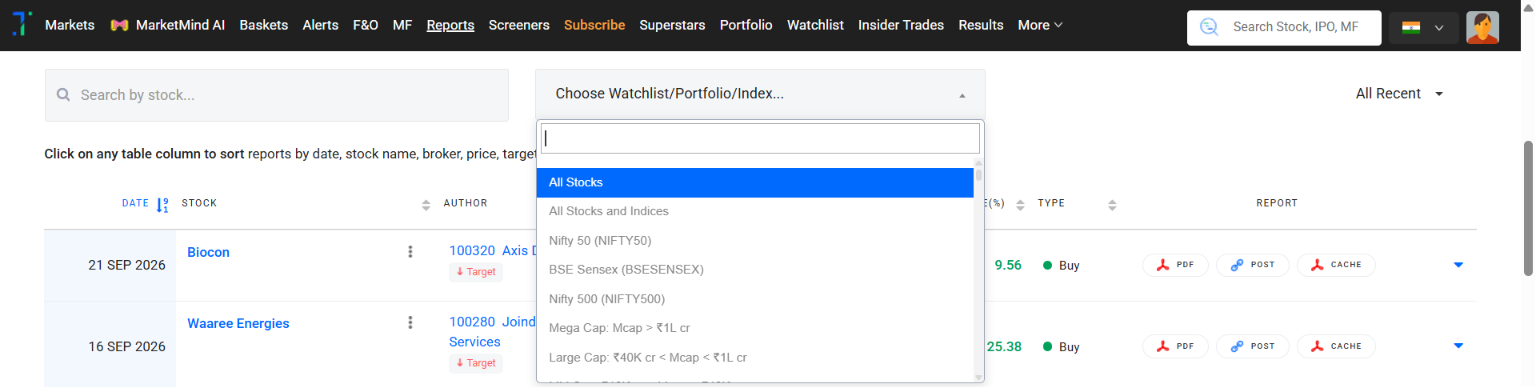
Task: Open the All Recent filter dropdown
Action: (1399, 93)
